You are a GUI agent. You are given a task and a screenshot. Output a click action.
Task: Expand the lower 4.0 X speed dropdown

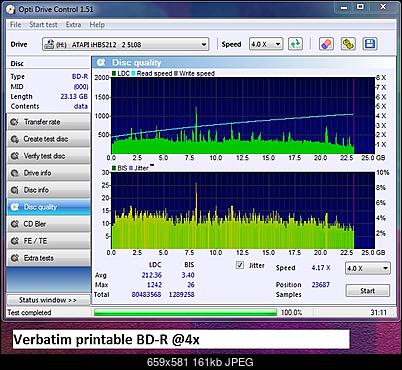point(368,268)
